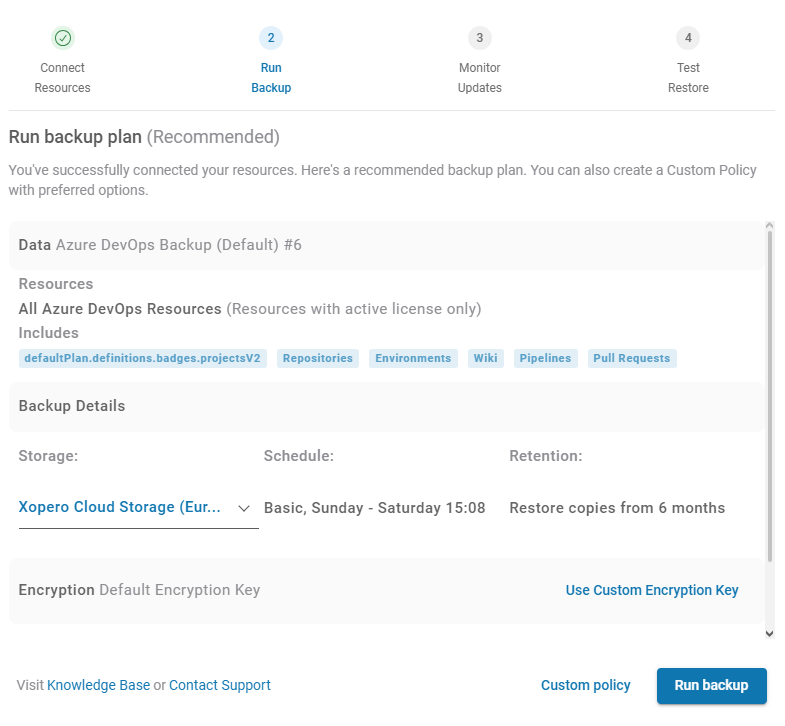Click the scrollbar up arrow
This screenshot has width=785, height=726.
coord(769,227)
